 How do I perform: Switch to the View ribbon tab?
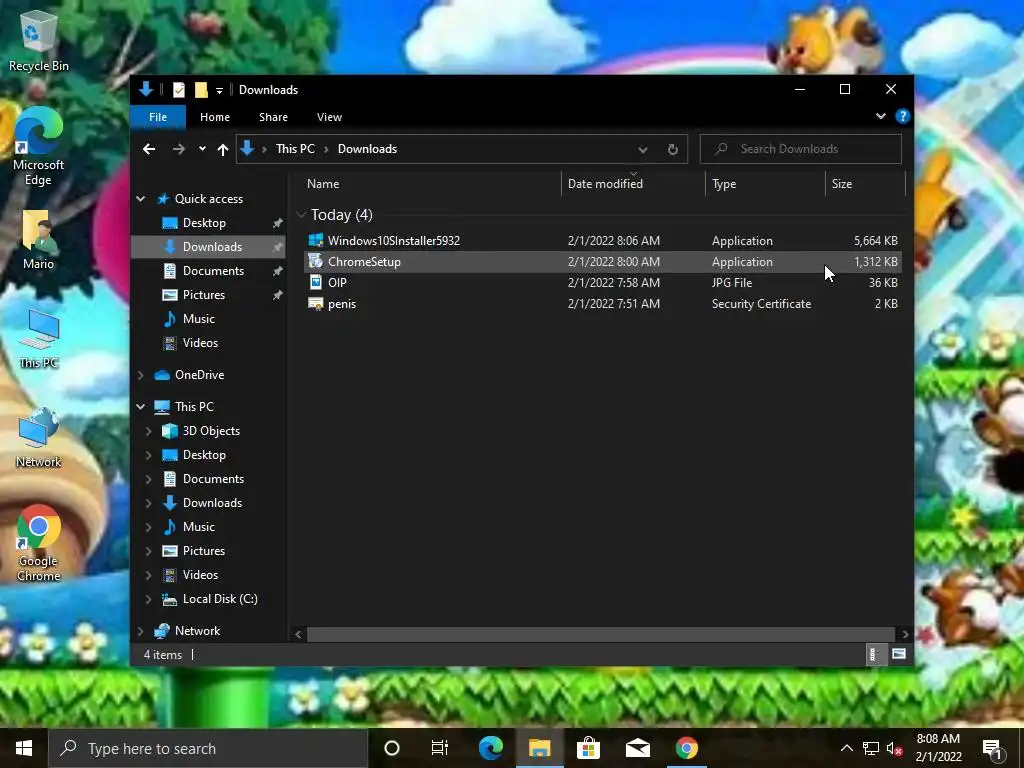click(329, 117)
